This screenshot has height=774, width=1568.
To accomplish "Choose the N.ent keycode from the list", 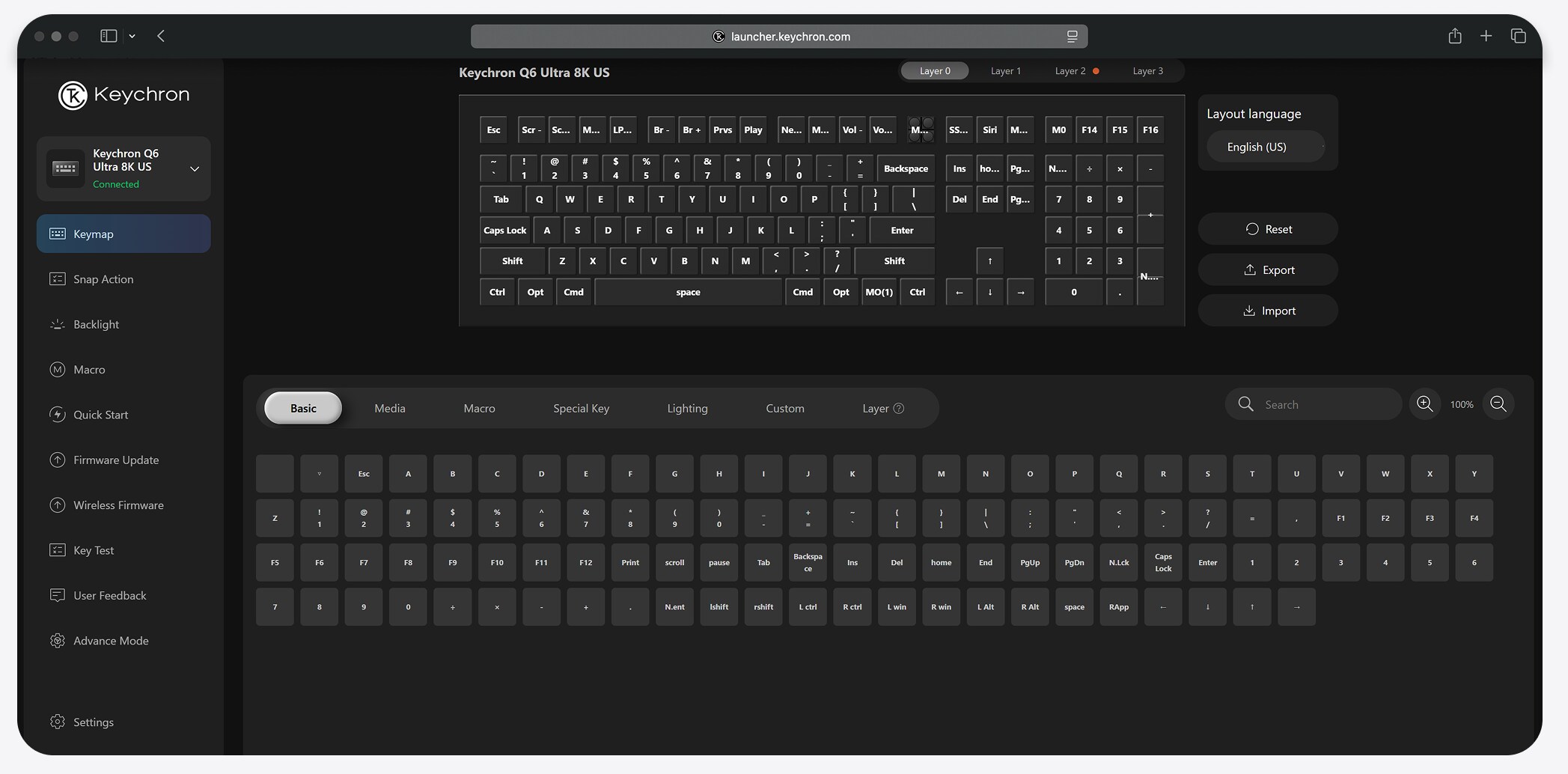I will point(674,607).
